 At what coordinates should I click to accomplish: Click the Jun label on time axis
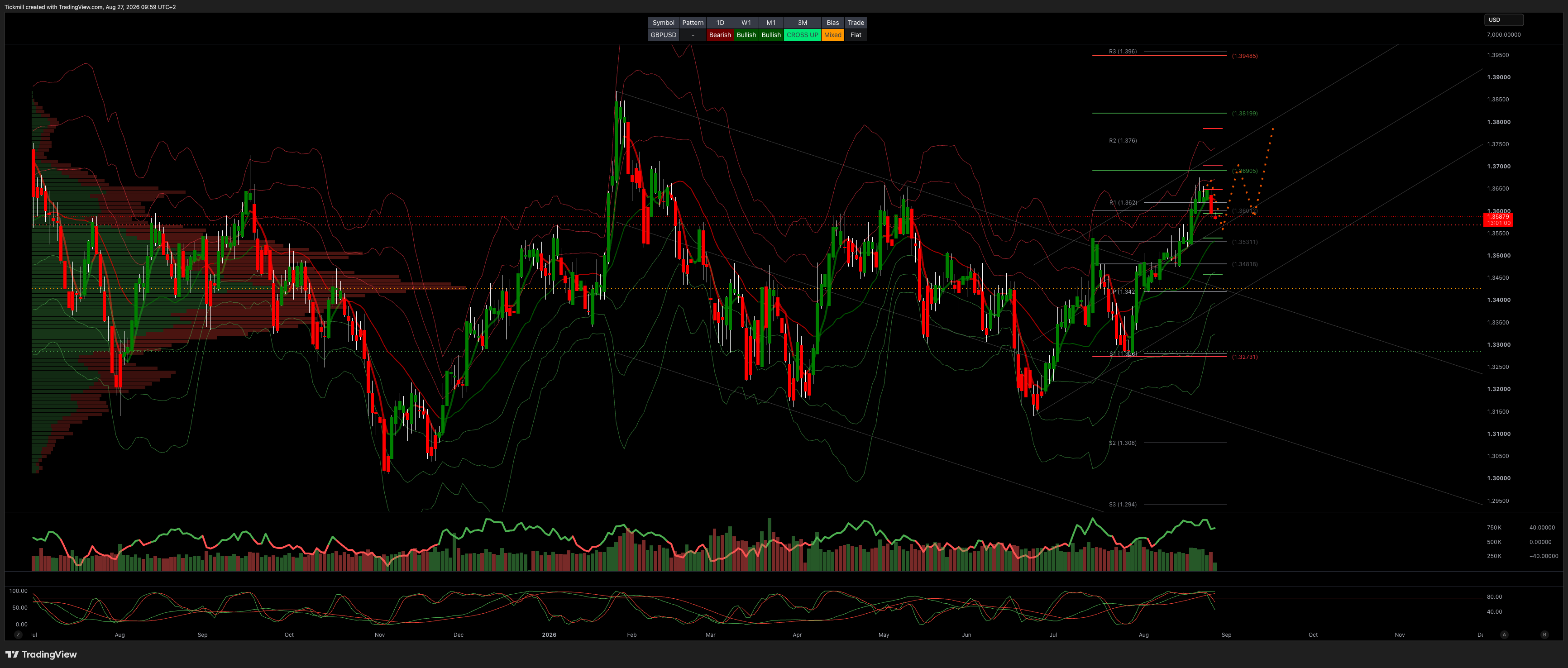tap(966, 635)
